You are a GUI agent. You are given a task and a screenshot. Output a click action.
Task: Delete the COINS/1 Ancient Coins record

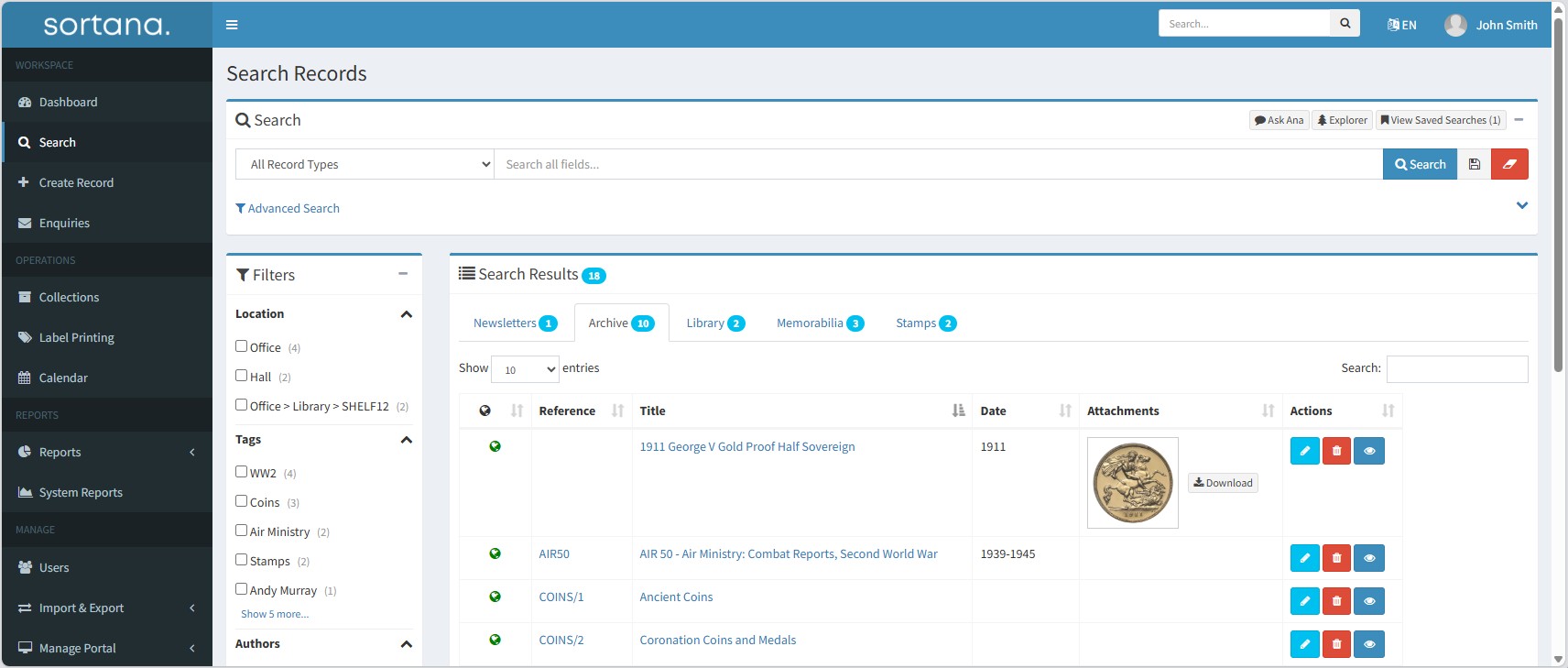coord(1337,601)
